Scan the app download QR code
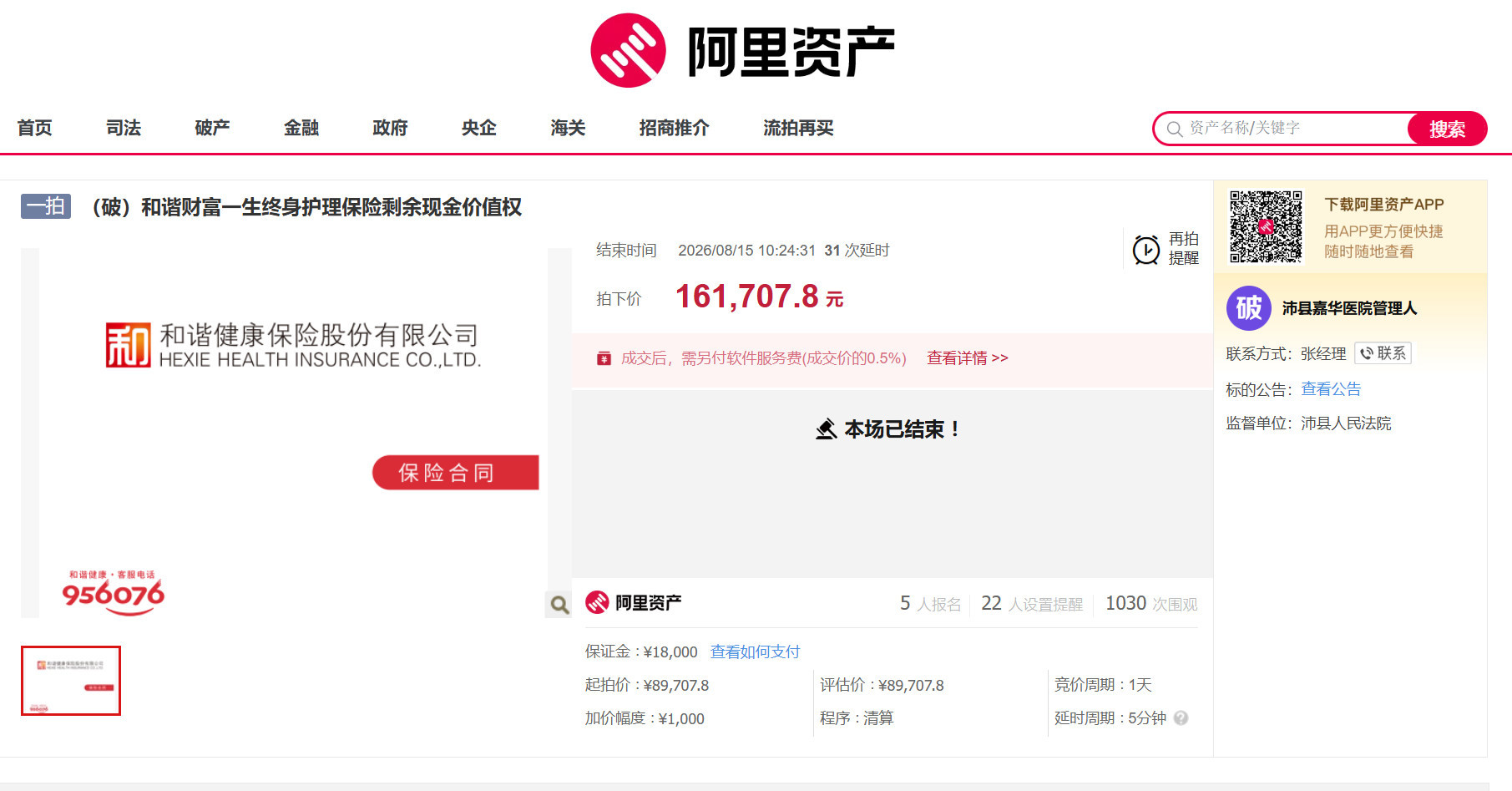1512x791 pixels. coord(1266,226)
